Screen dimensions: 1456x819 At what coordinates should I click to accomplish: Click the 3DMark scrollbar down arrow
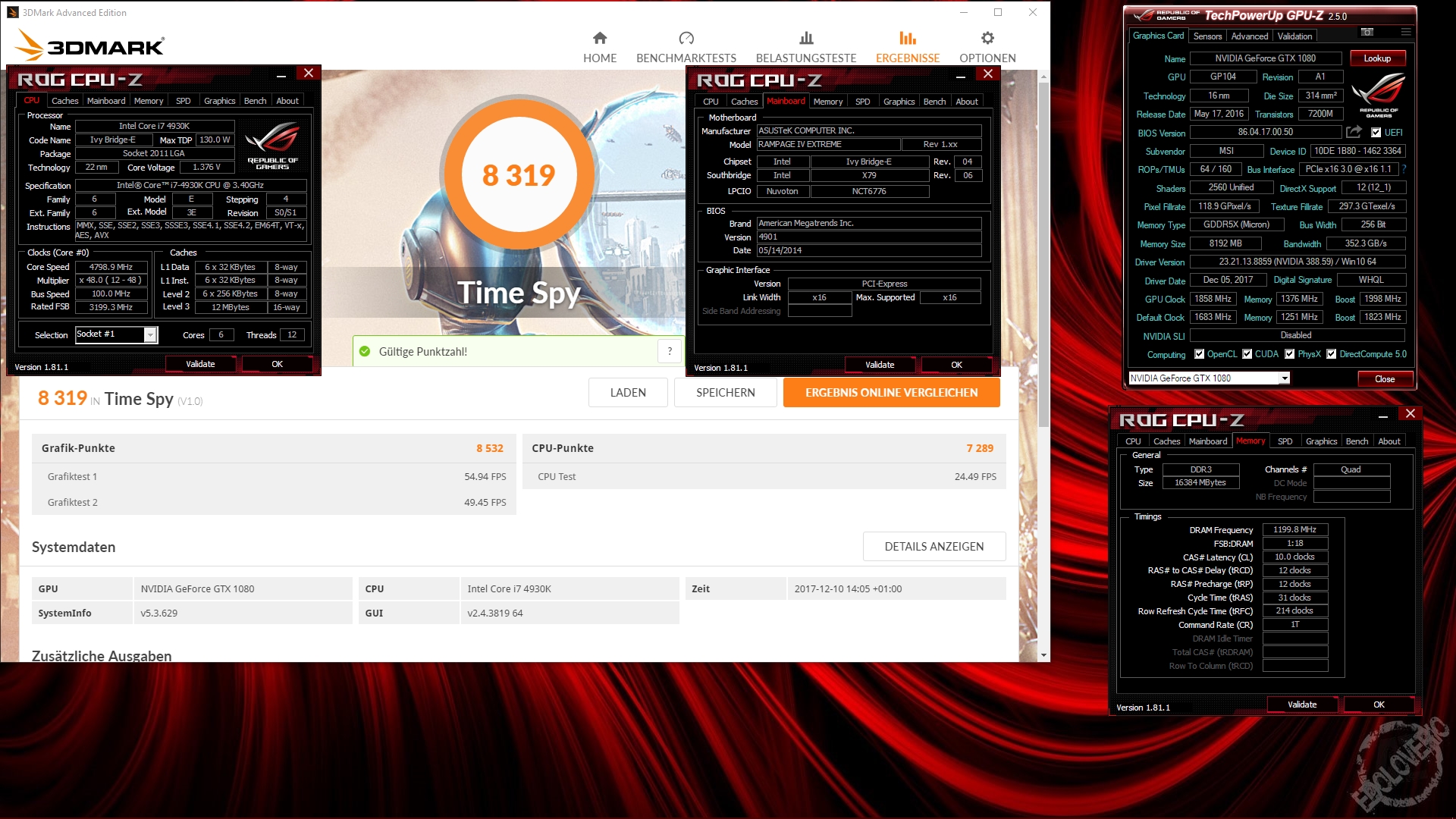tap(1043, 655)
